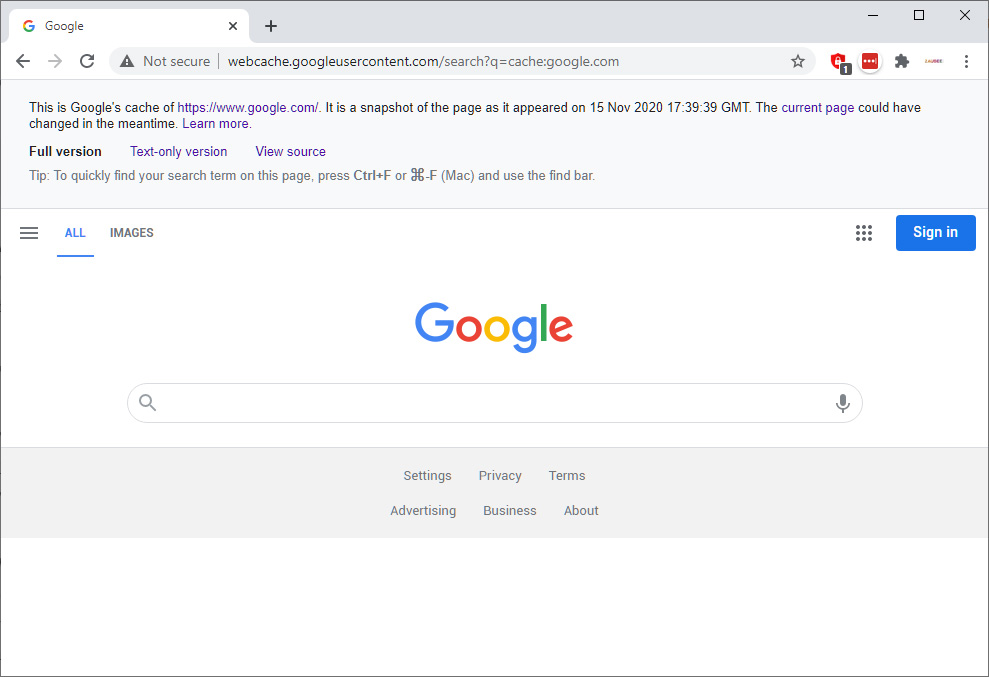Open the Text-only version of cache
The width and height of the screenshot is (989, 677).
(x=178, y=151)
